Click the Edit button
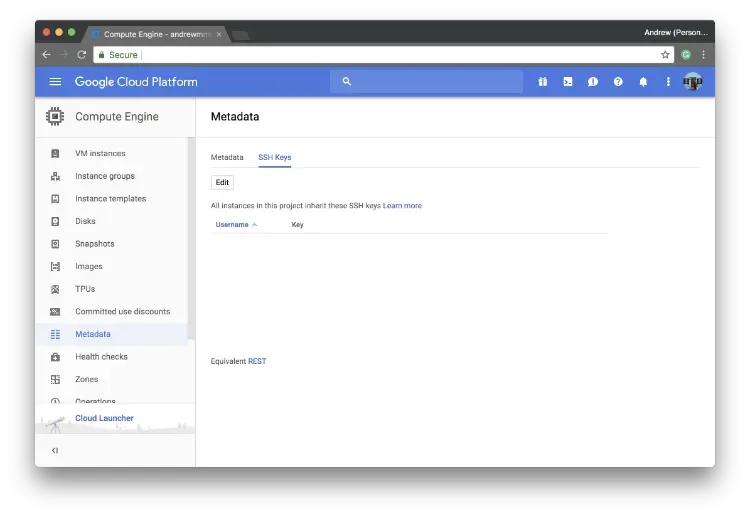The width and height of the screenshot is (750, 517). point(222,182)
